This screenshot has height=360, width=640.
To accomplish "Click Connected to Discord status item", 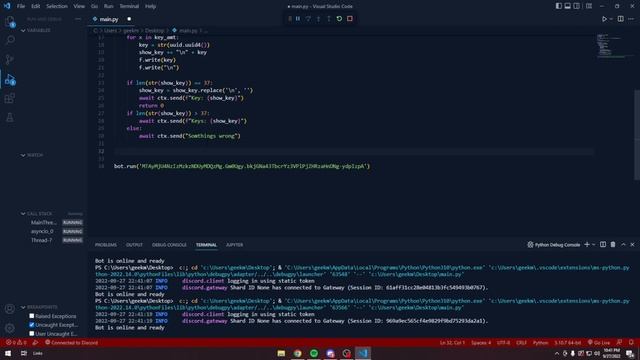I will coord(71,342).
